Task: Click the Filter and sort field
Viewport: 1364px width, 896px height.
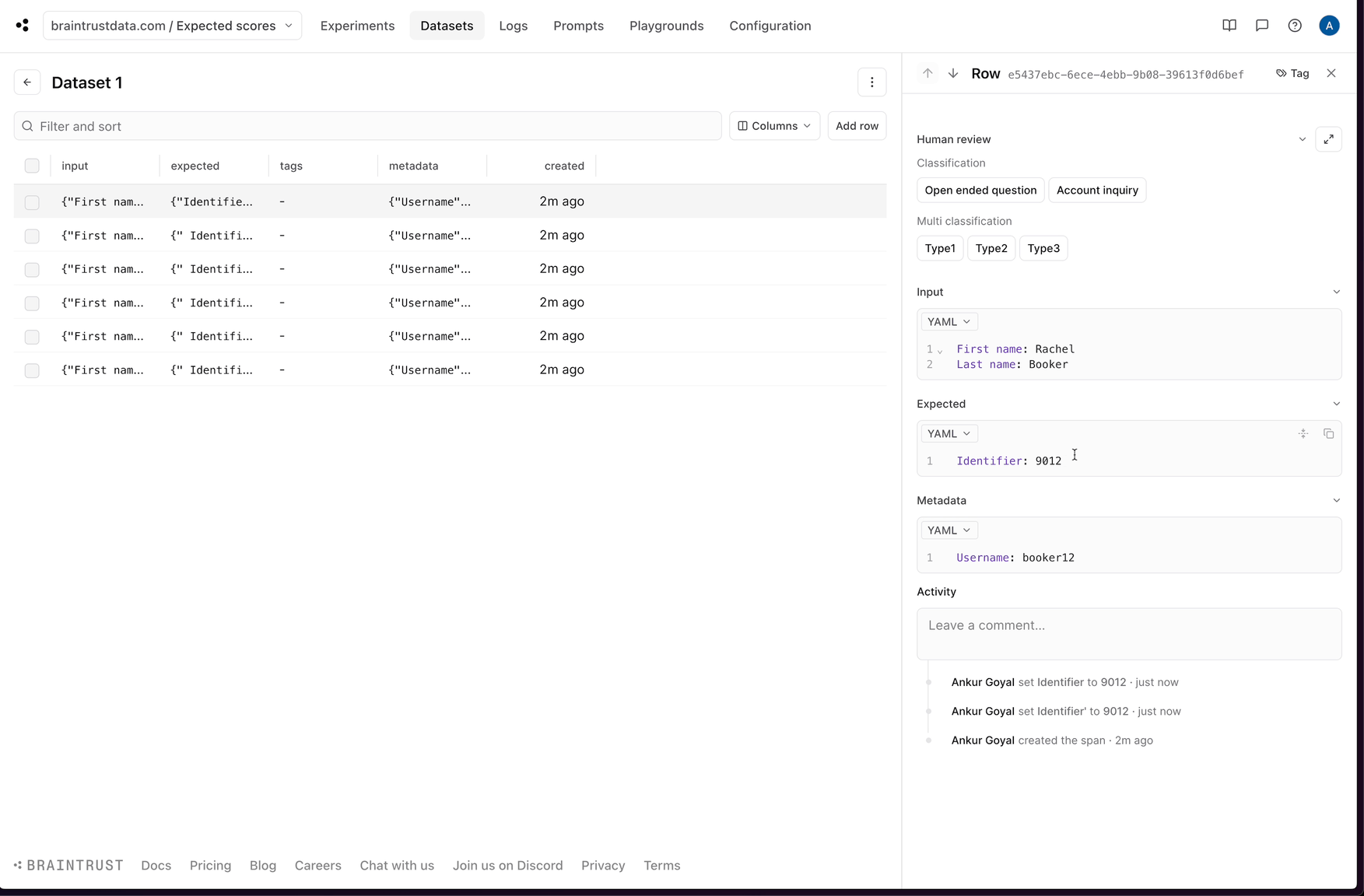Action: coord(367,126)
